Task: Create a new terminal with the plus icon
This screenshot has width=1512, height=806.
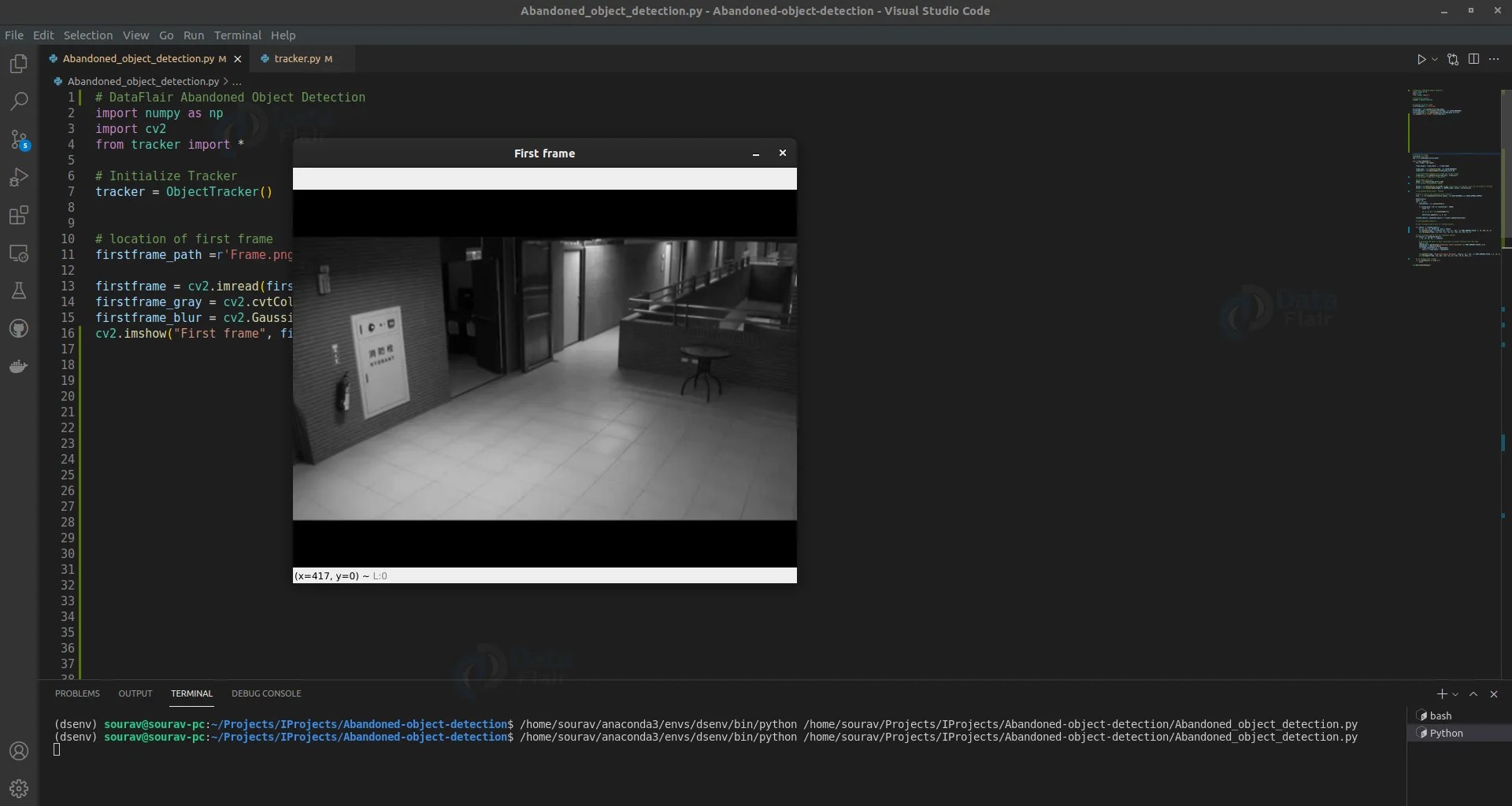Action: pyautogui.click(x=1443, y=693)
